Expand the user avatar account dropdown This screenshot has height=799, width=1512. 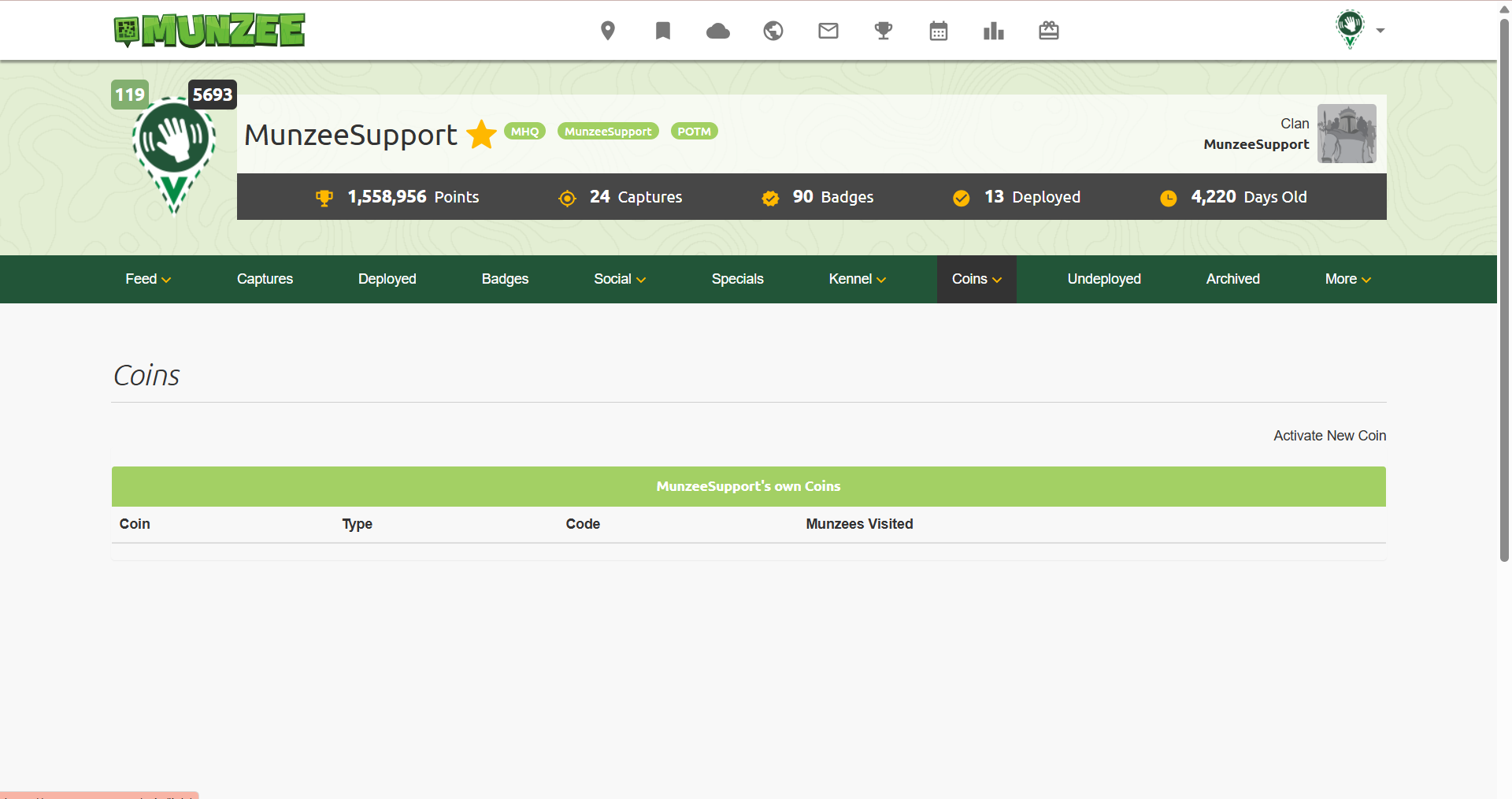click(1359, 30)
